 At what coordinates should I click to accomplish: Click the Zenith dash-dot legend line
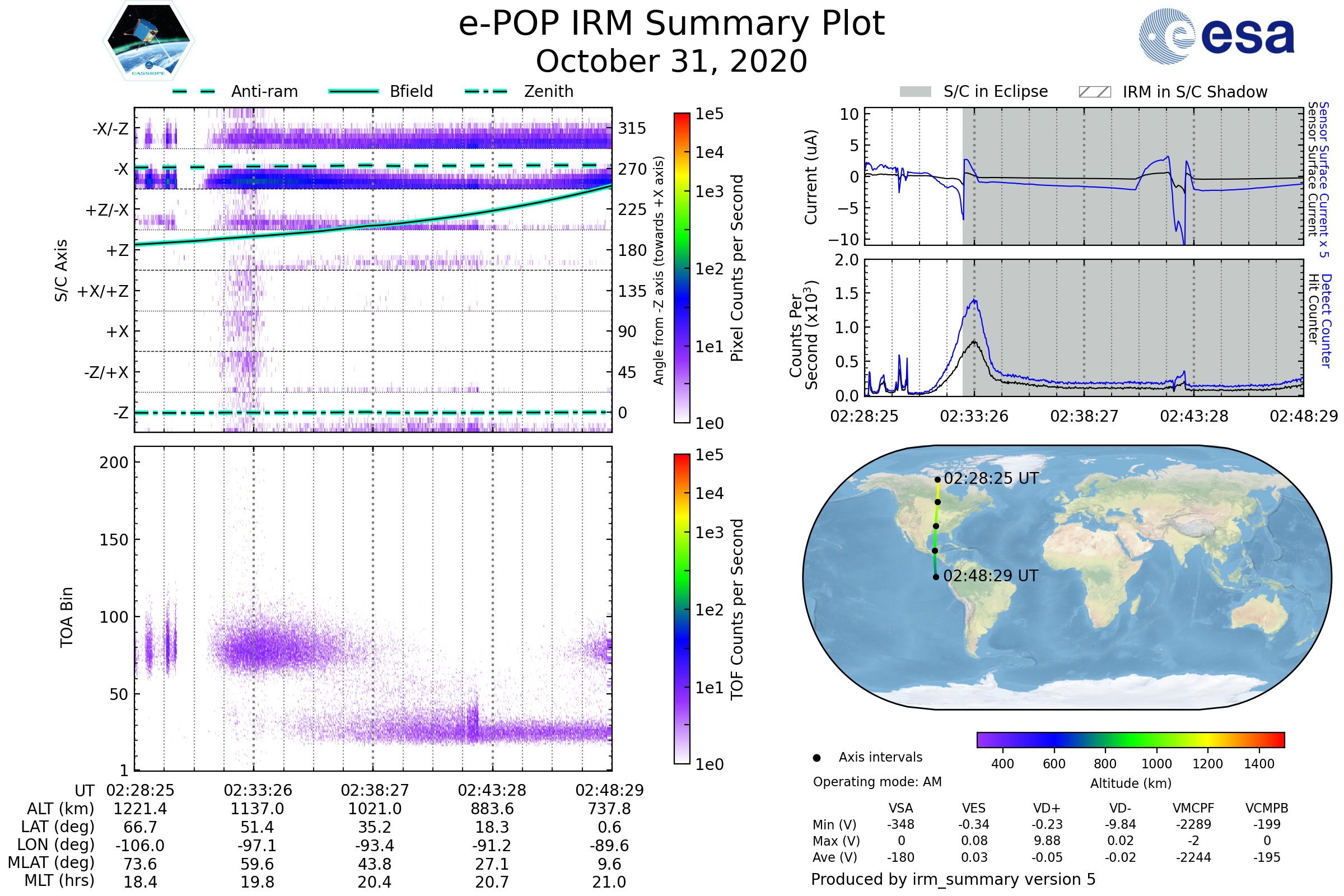486,91
